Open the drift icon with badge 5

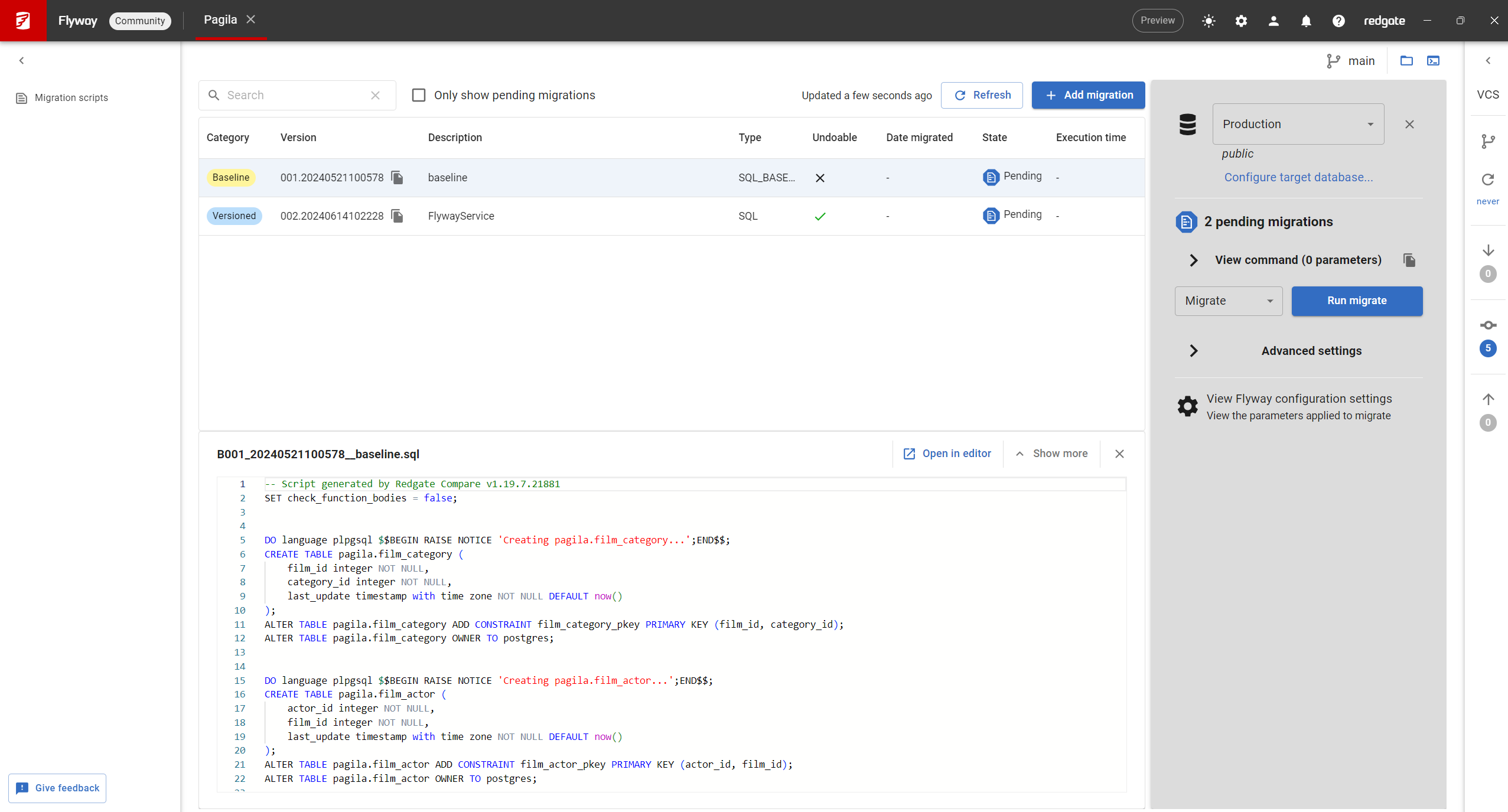(1488, 325)
